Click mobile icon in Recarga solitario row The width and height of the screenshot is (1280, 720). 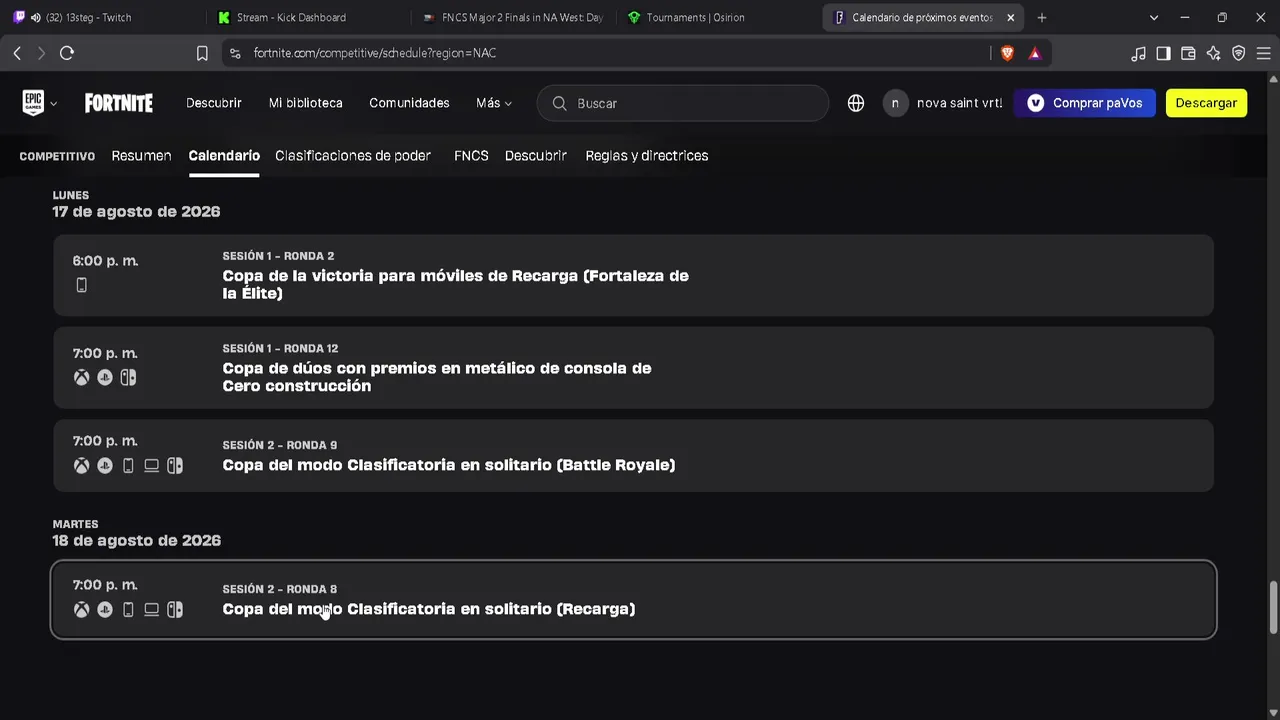coord(128,610)
